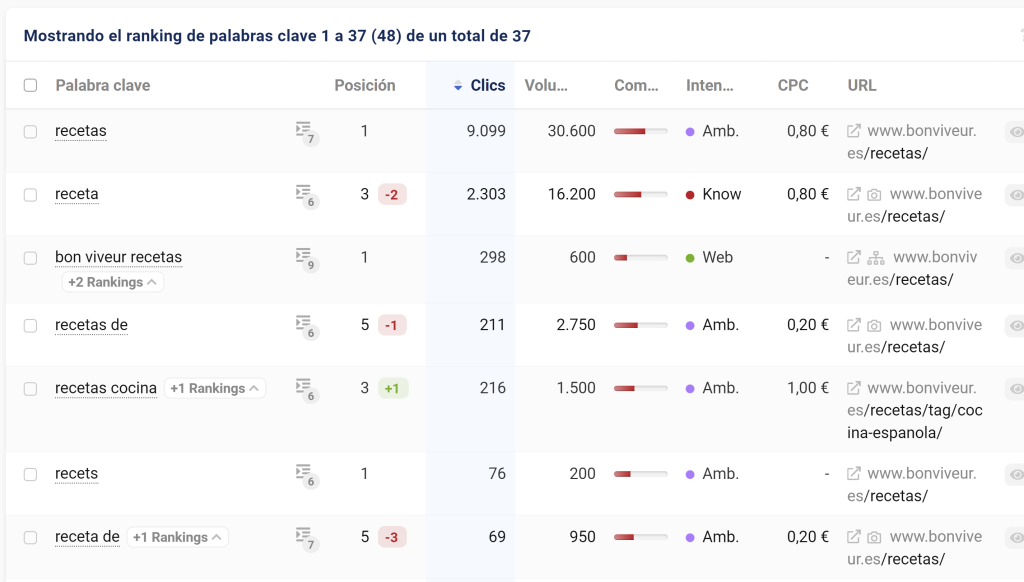The width and height of the screenshot is (1024, 582).
Task: Sort by Posición column header
Action: (364, 86)
